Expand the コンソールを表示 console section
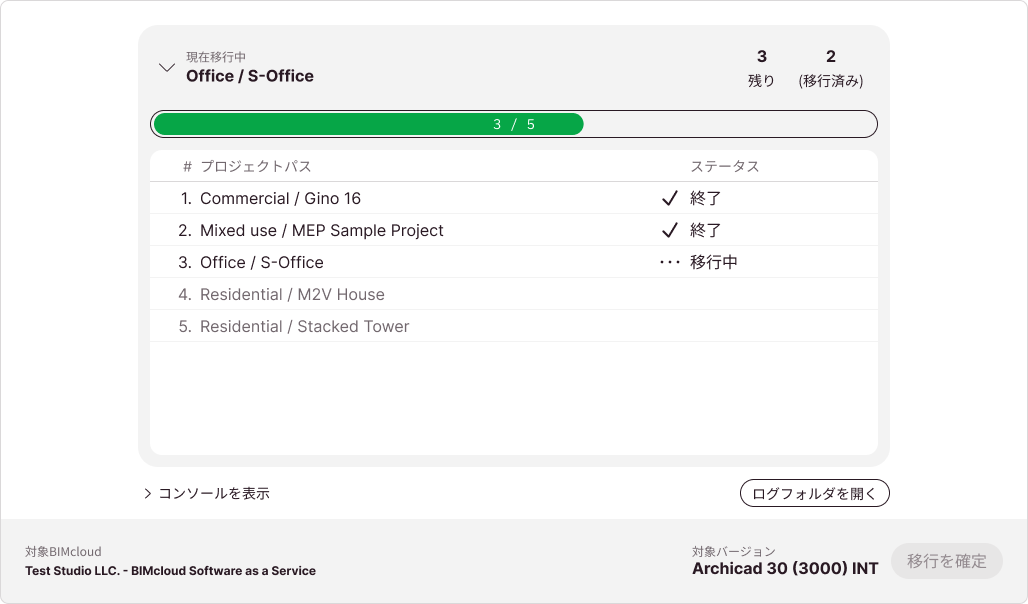This screenshot has height=604, width=1028. click(x=207, y=493)
